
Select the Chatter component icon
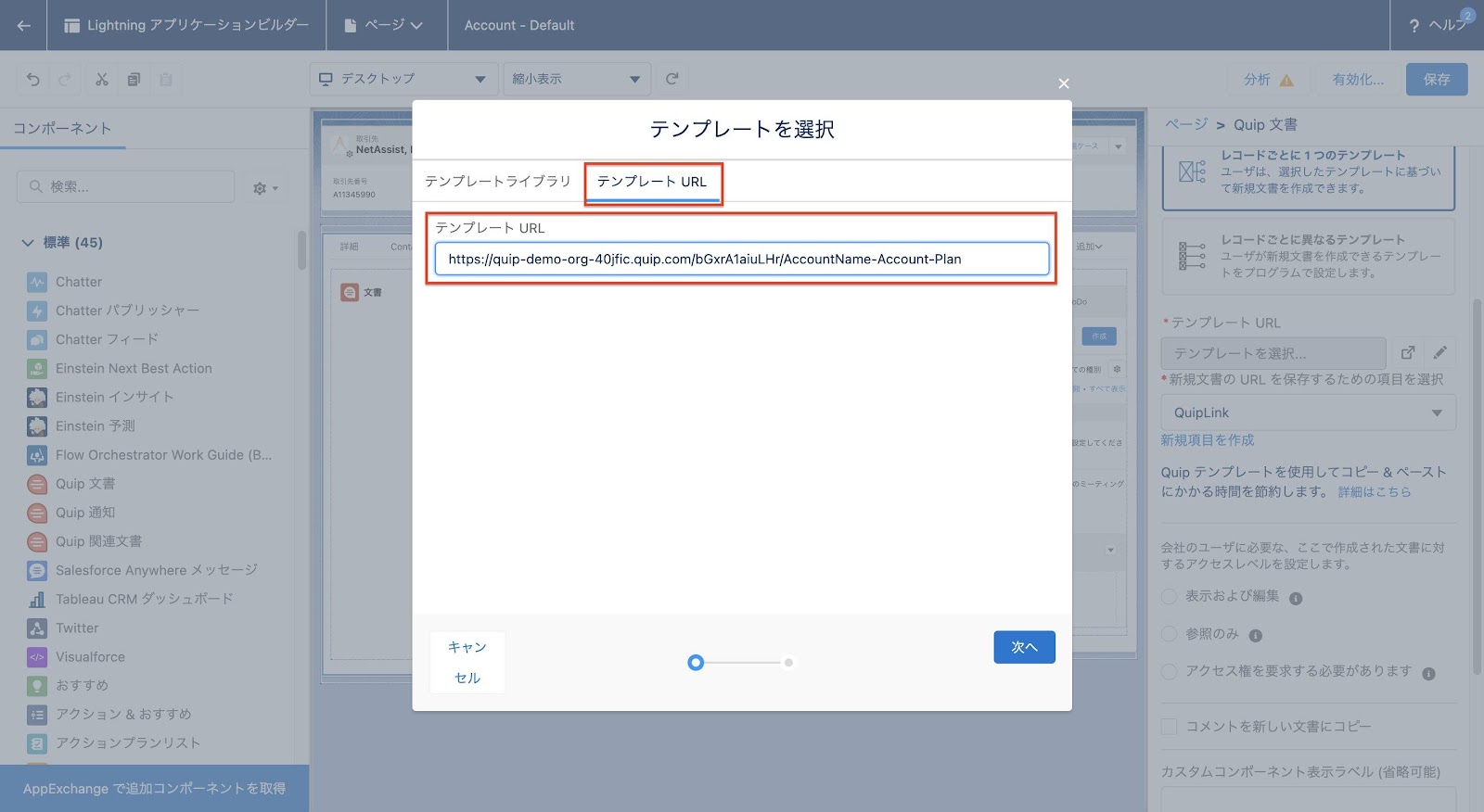coord(37,282)
